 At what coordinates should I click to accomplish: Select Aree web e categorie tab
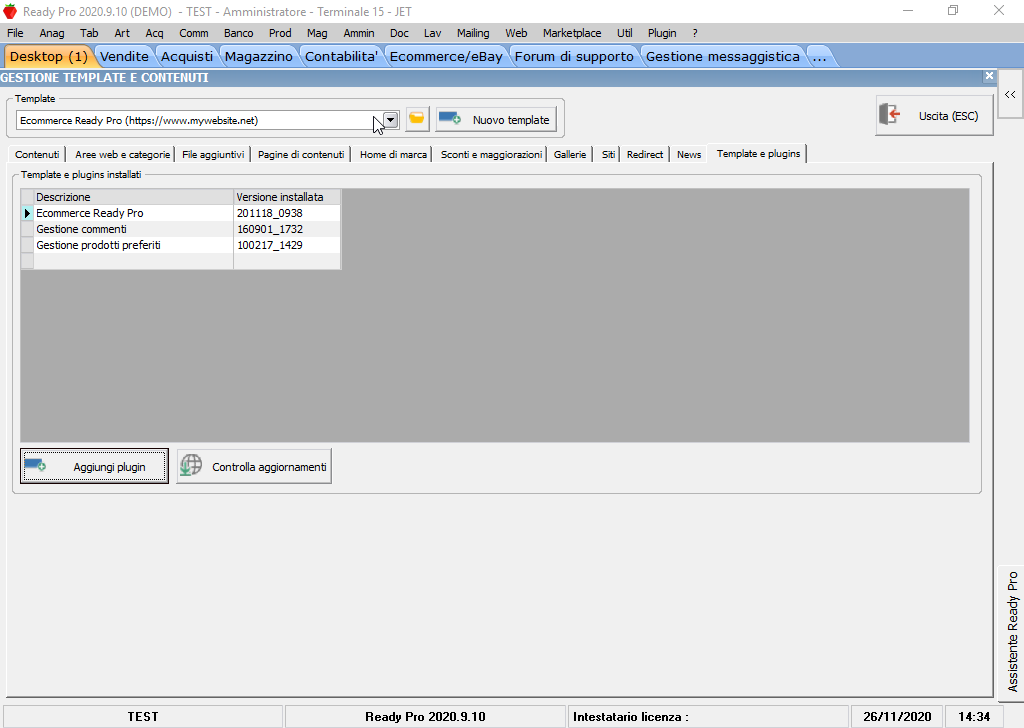[122, 154]
